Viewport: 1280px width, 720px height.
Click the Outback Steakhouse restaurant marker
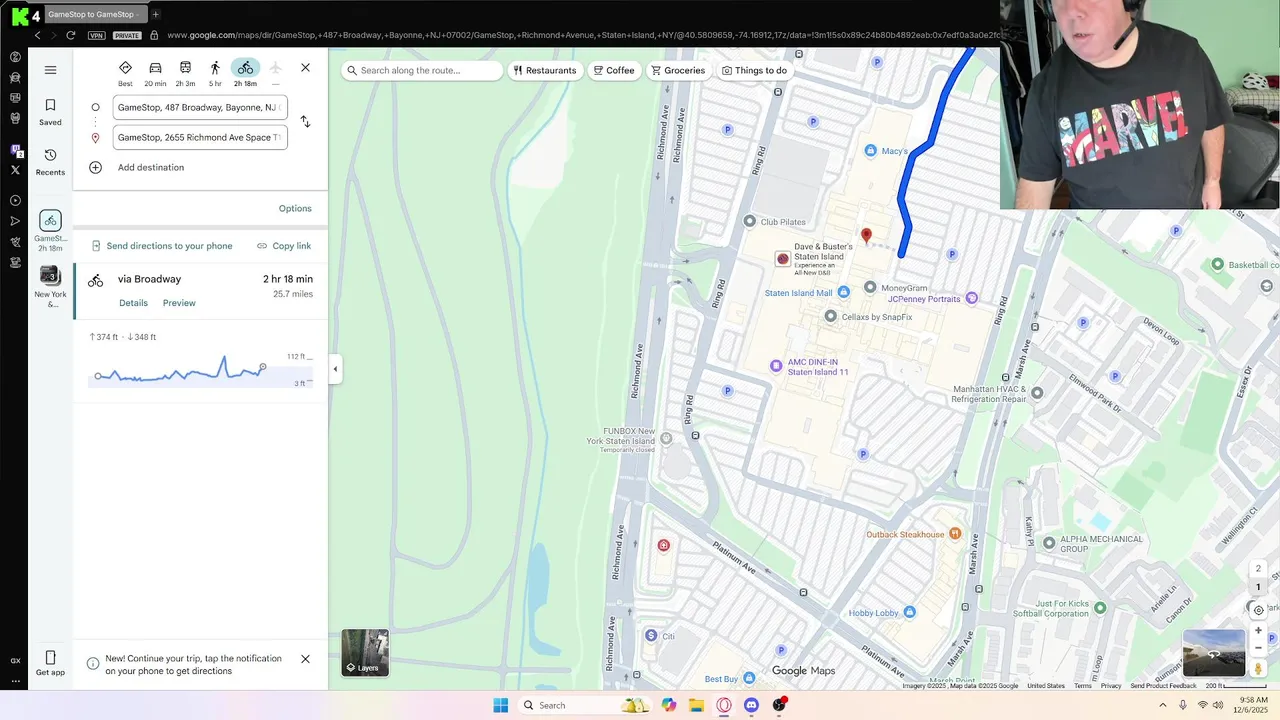point(955,534)
